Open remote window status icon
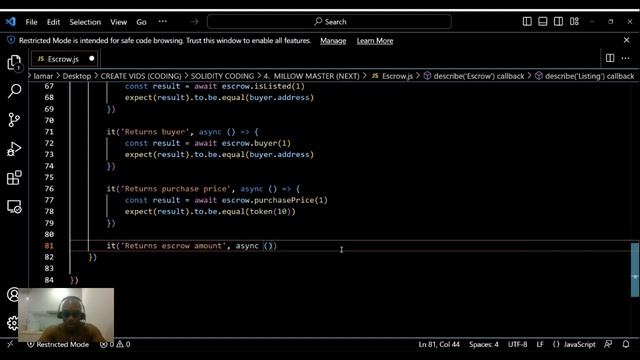This screenshot has width=640, height=360. (x=10, y=344)
